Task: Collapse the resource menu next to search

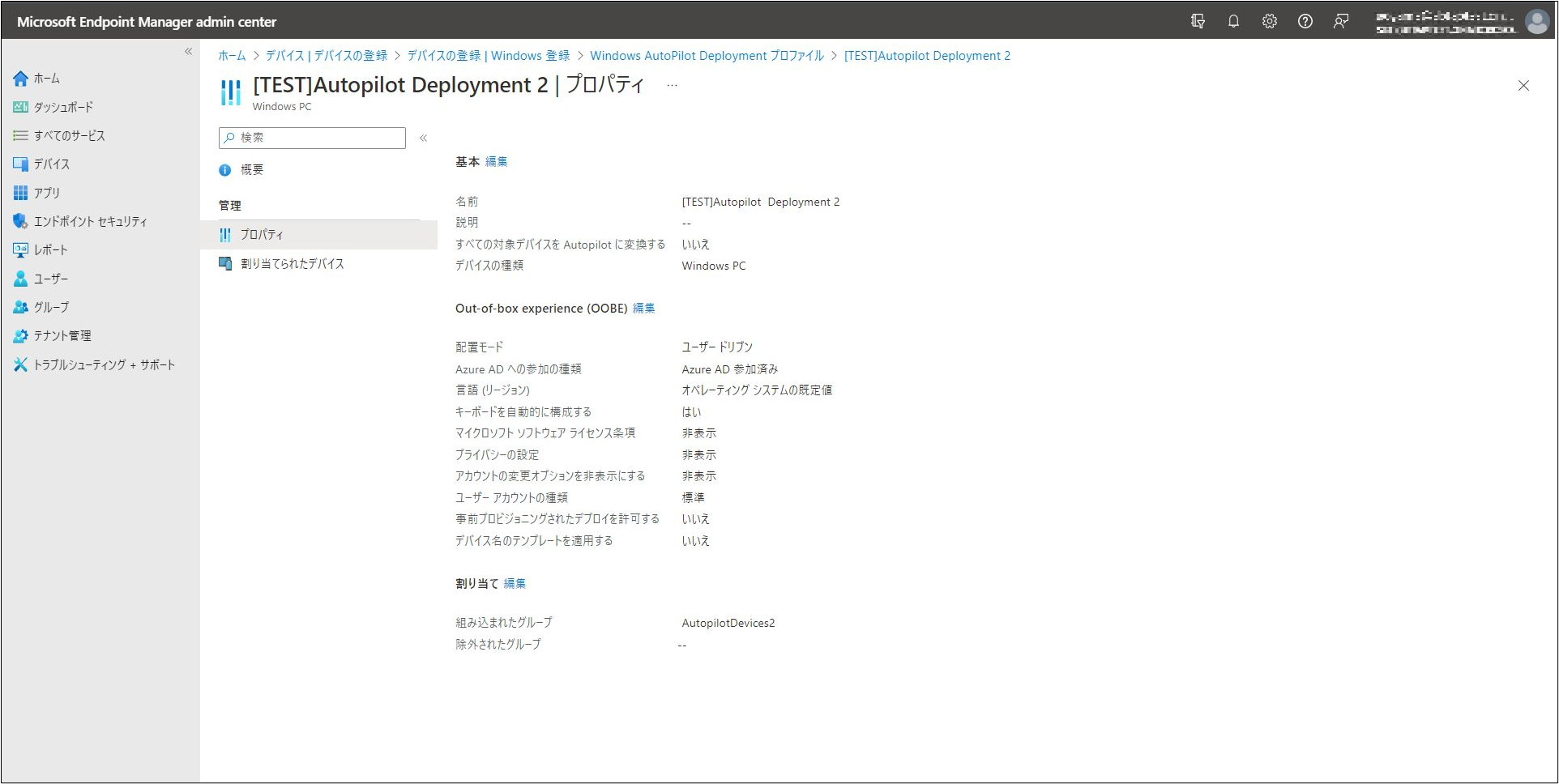Action: click(423, 138)
